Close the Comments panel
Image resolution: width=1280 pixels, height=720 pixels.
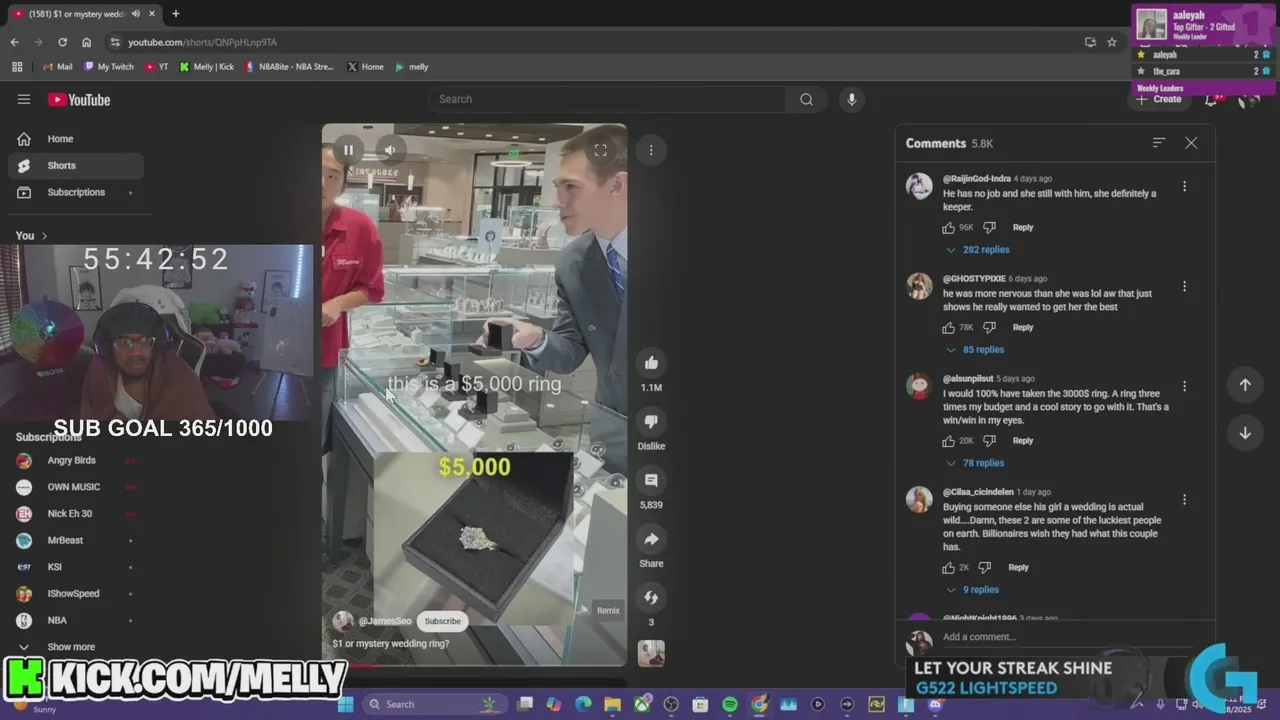[1191, 143]
